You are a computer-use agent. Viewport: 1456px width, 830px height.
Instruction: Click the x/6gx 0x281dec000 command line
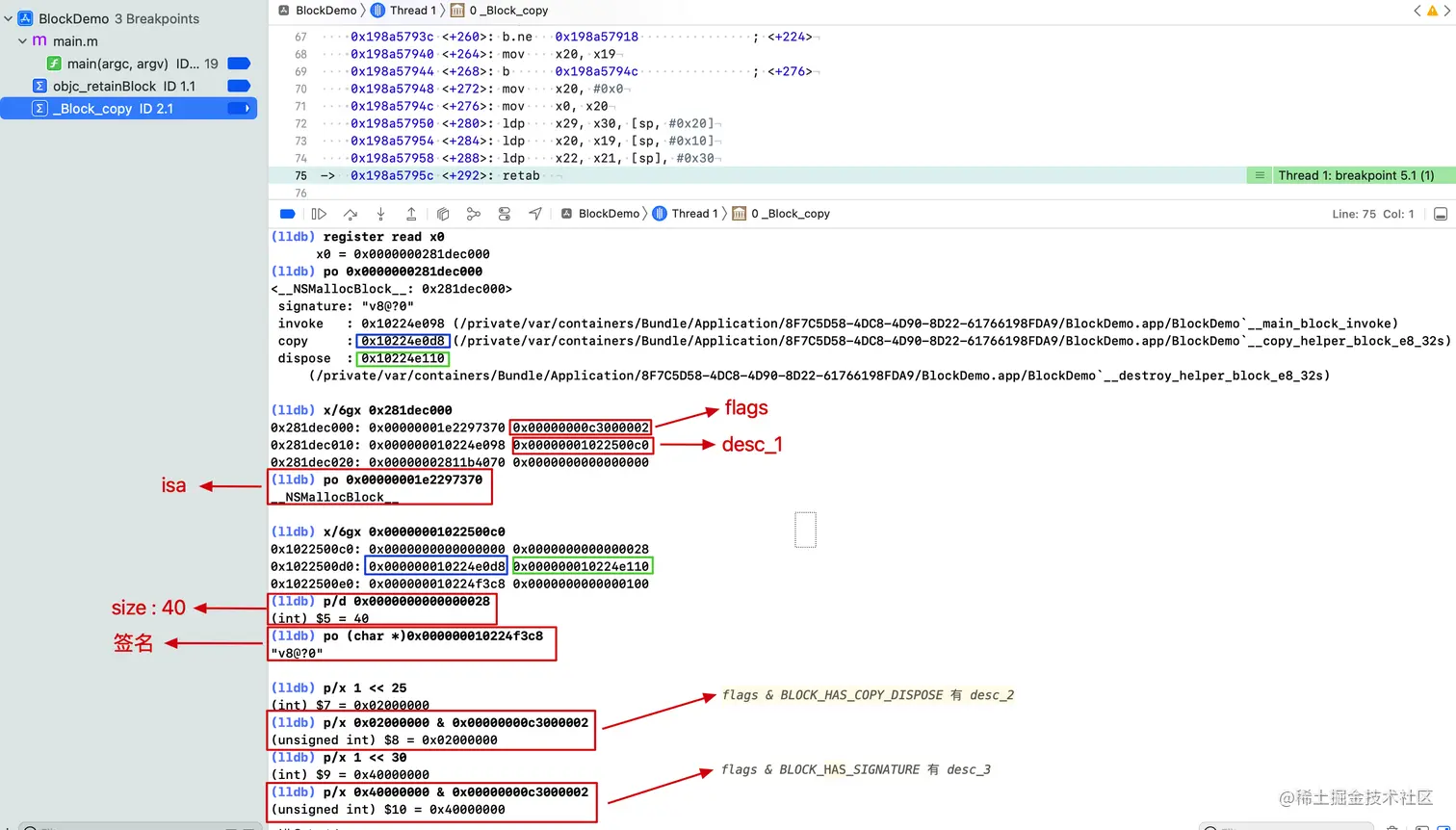[387, 410]
